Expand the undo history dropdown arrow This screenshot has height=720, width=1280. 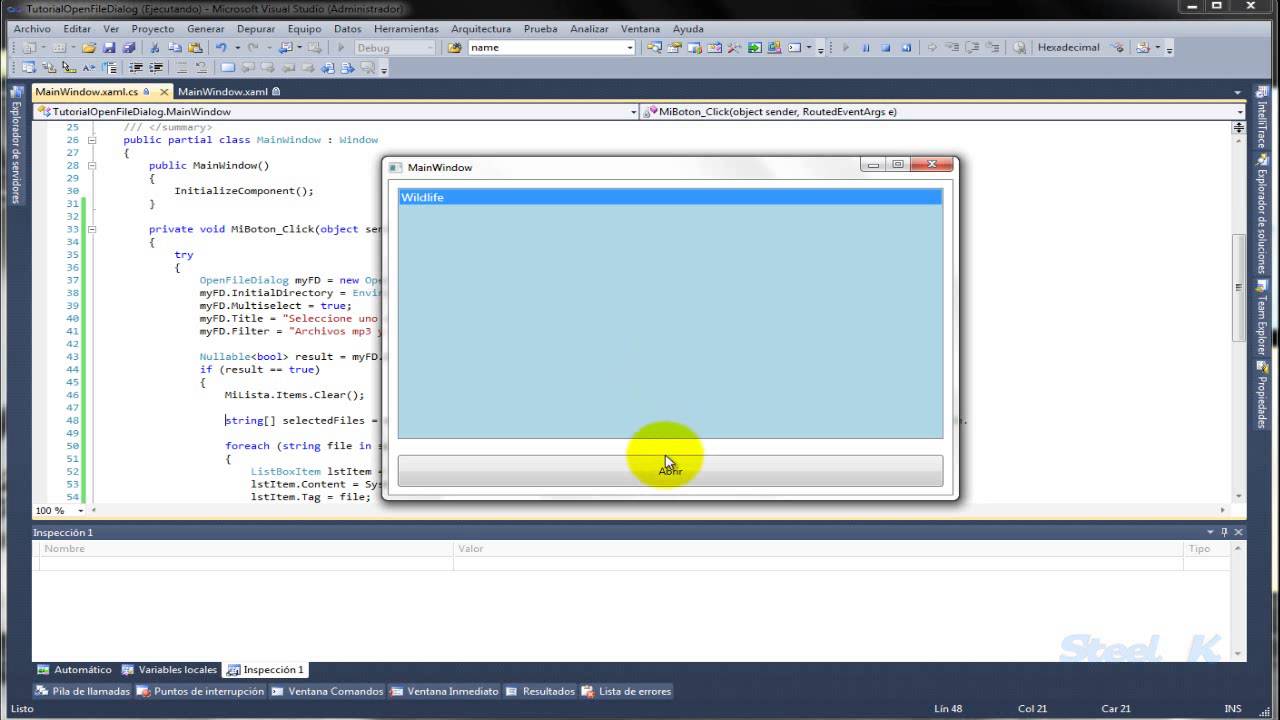click(x=237, y=47)
